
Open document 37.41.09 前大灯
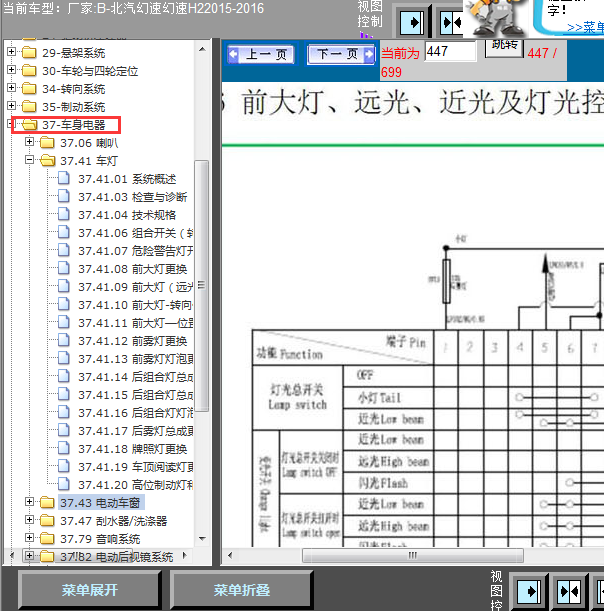tap(135, 287)
